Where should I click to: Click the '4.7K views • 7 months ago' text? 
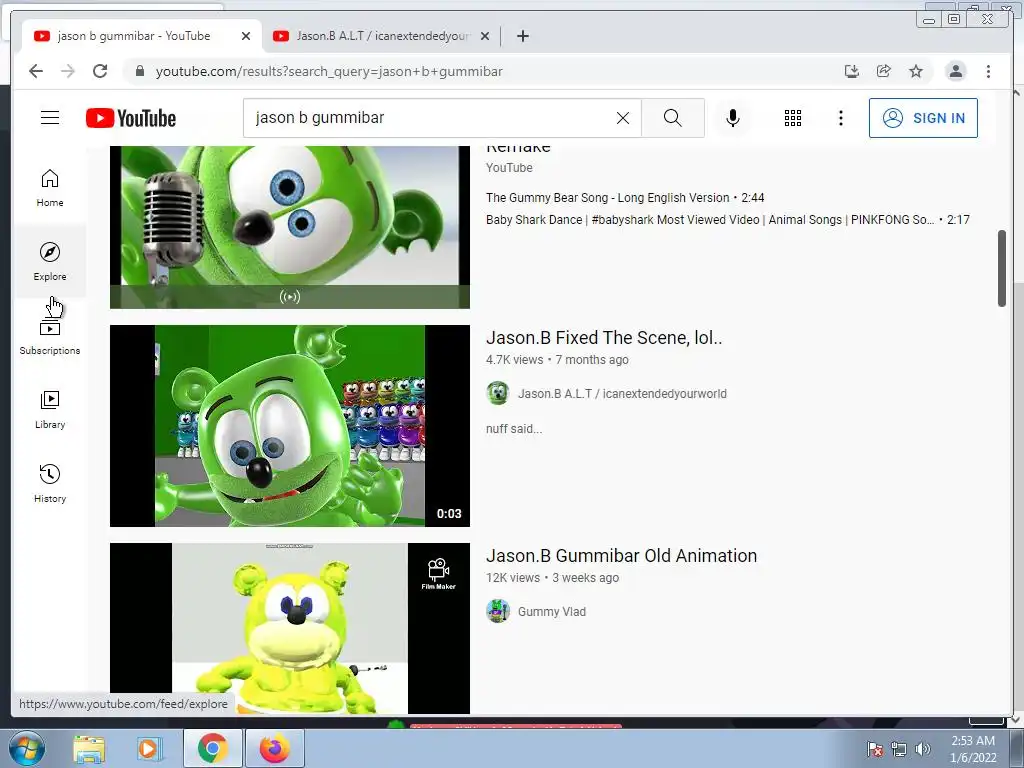pos(557,360)
